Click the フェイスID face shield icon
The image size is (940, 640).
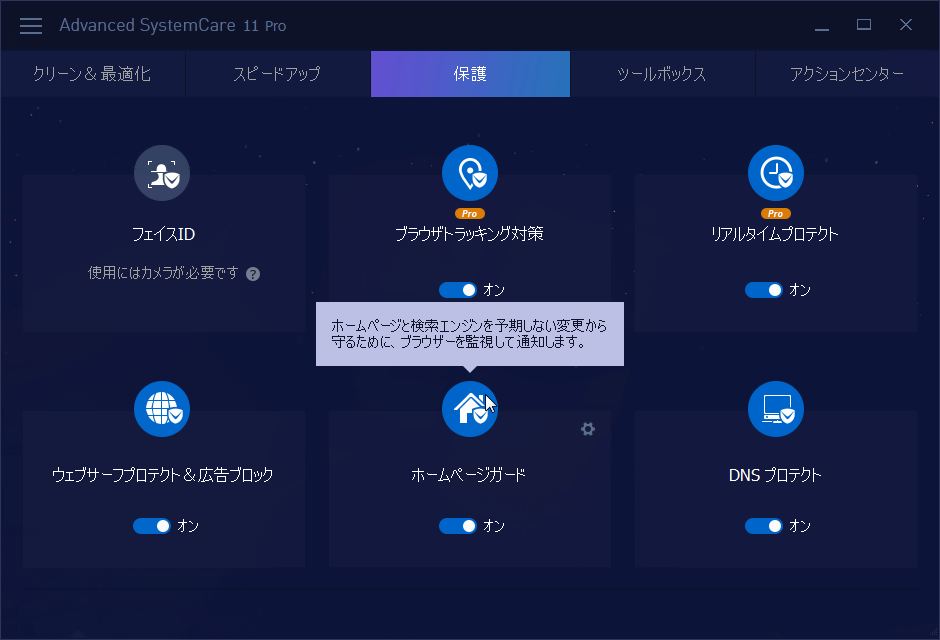coord(162,173)
